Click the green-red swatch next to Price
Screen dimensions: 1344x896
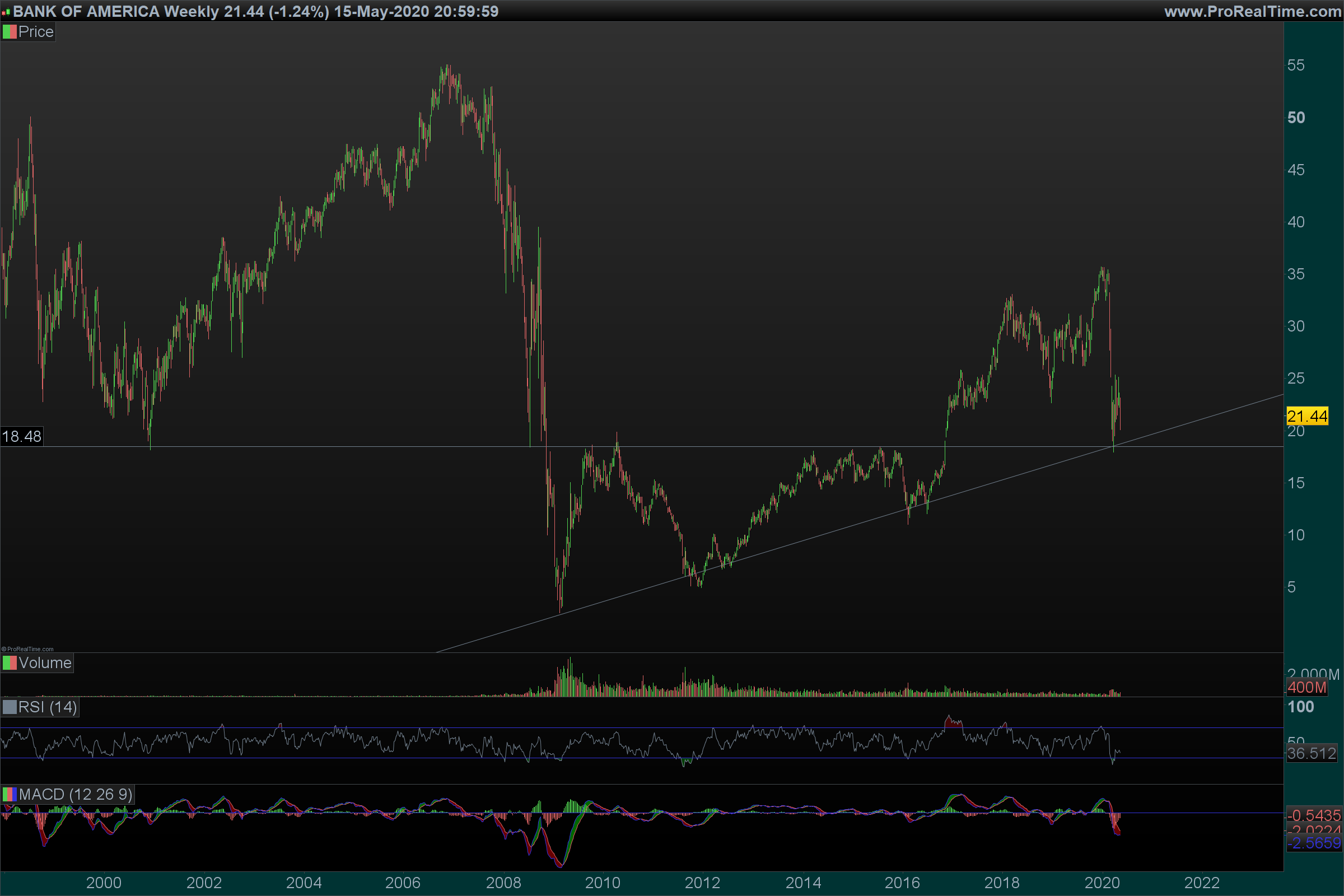[9, 32]
